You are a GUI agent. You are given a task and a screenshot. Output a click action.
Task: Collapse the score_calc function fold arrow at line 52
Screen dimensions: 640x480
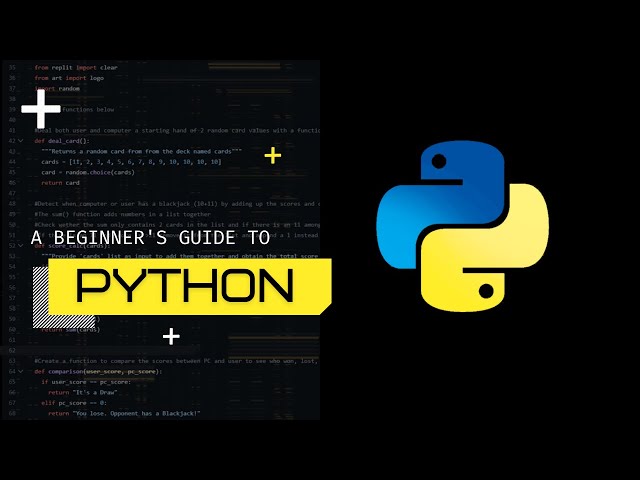[x=20, y=246]
